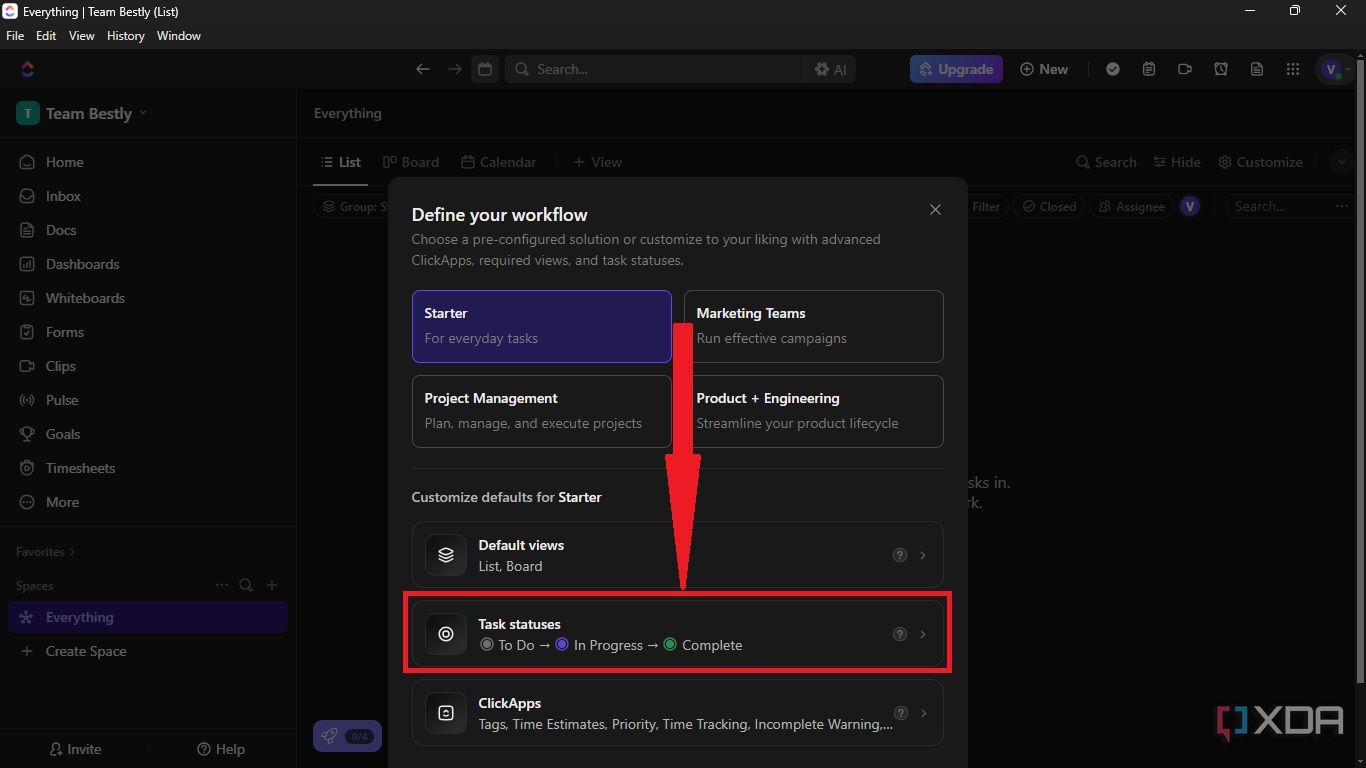1366x768 pixels.
Task: Switch to the List tab
Action: pos(340,162)
